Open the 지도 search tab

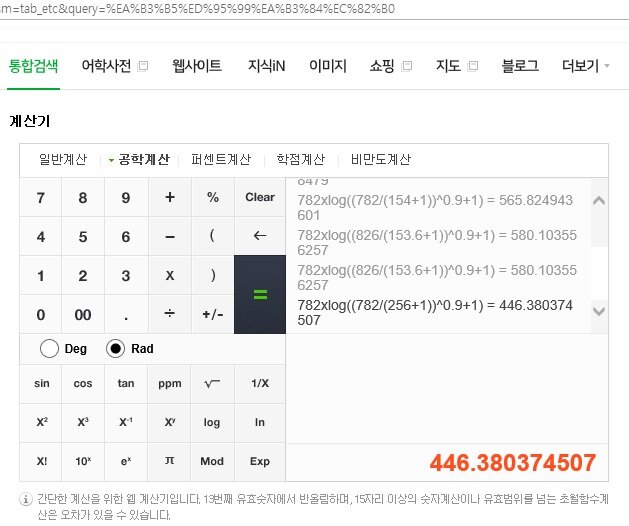[448, 66]
